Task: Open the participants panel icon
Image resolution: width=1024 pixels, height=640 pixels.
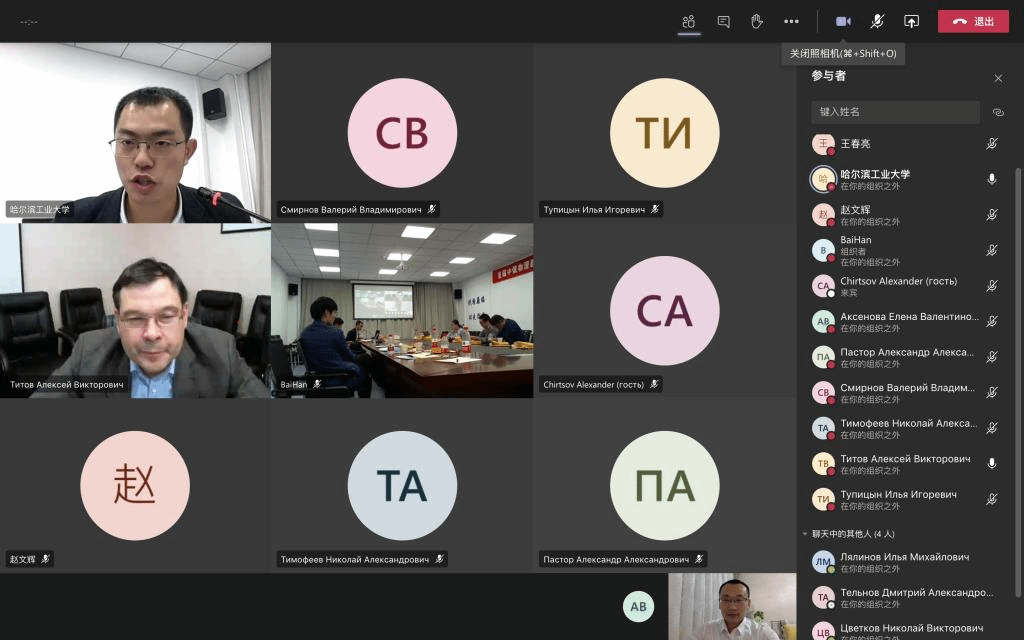Action: [x=689, y=21]
